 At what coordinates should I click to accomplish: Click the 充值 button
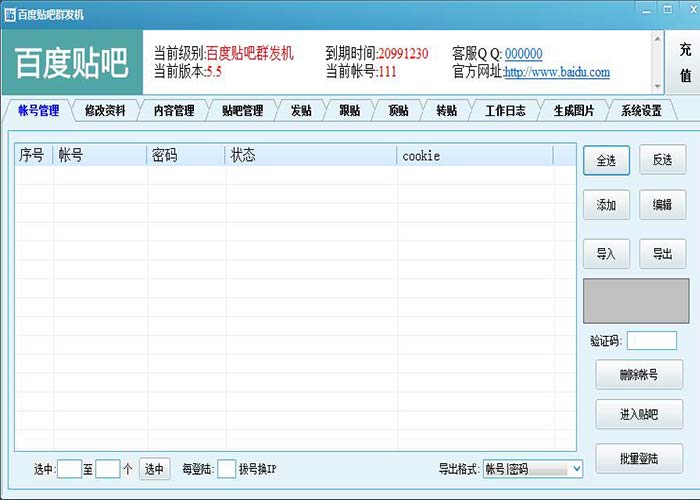[x=685, y=62]
